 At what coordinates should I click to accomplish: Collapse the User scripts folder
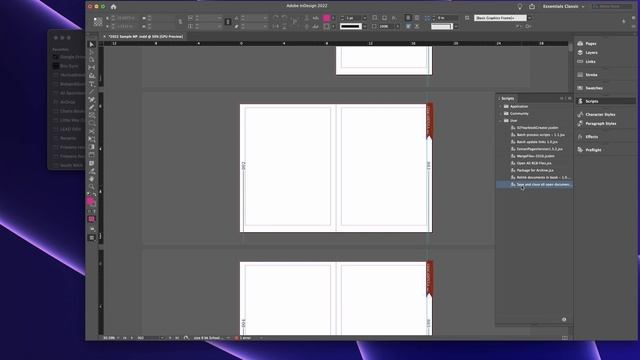pos(500,121)
